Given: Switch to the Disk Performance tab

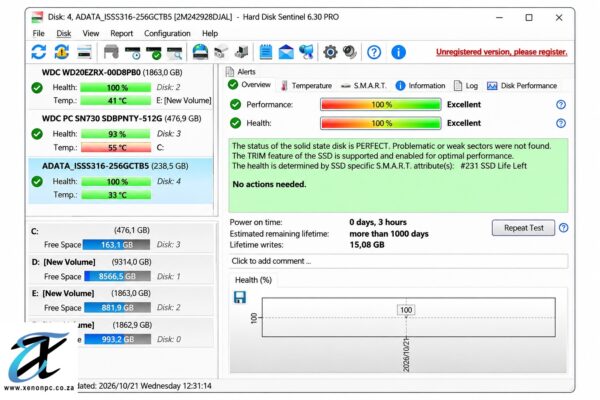Looking at the screenshot, I should click(x=522, y=86).
